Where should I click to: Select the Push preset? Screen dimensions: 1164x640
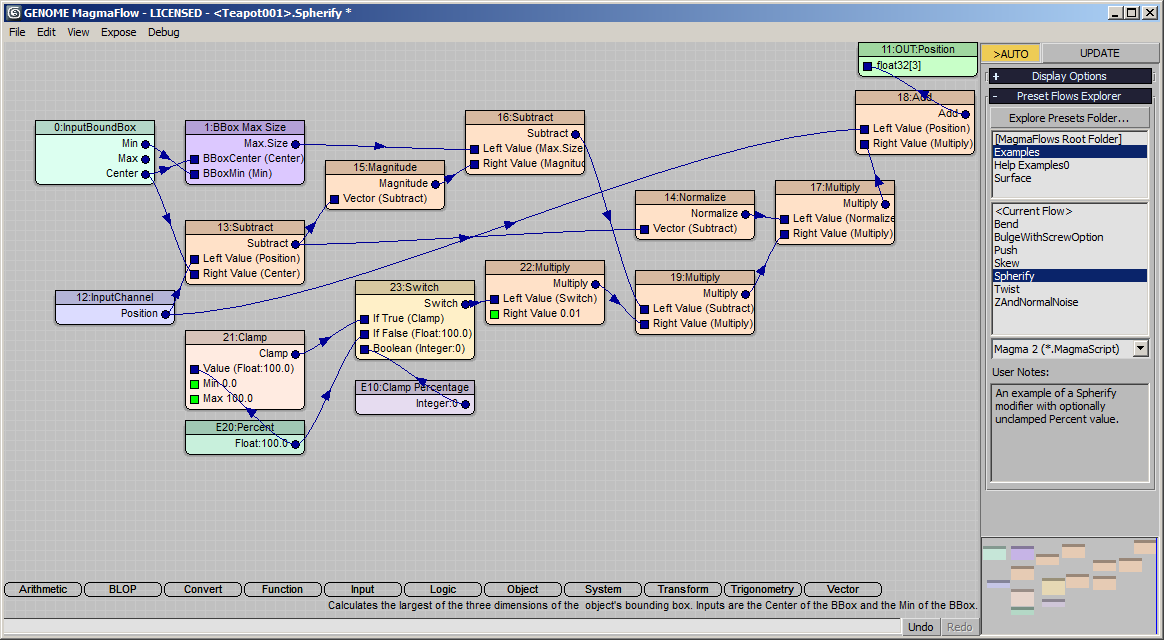click(1069, 250)
